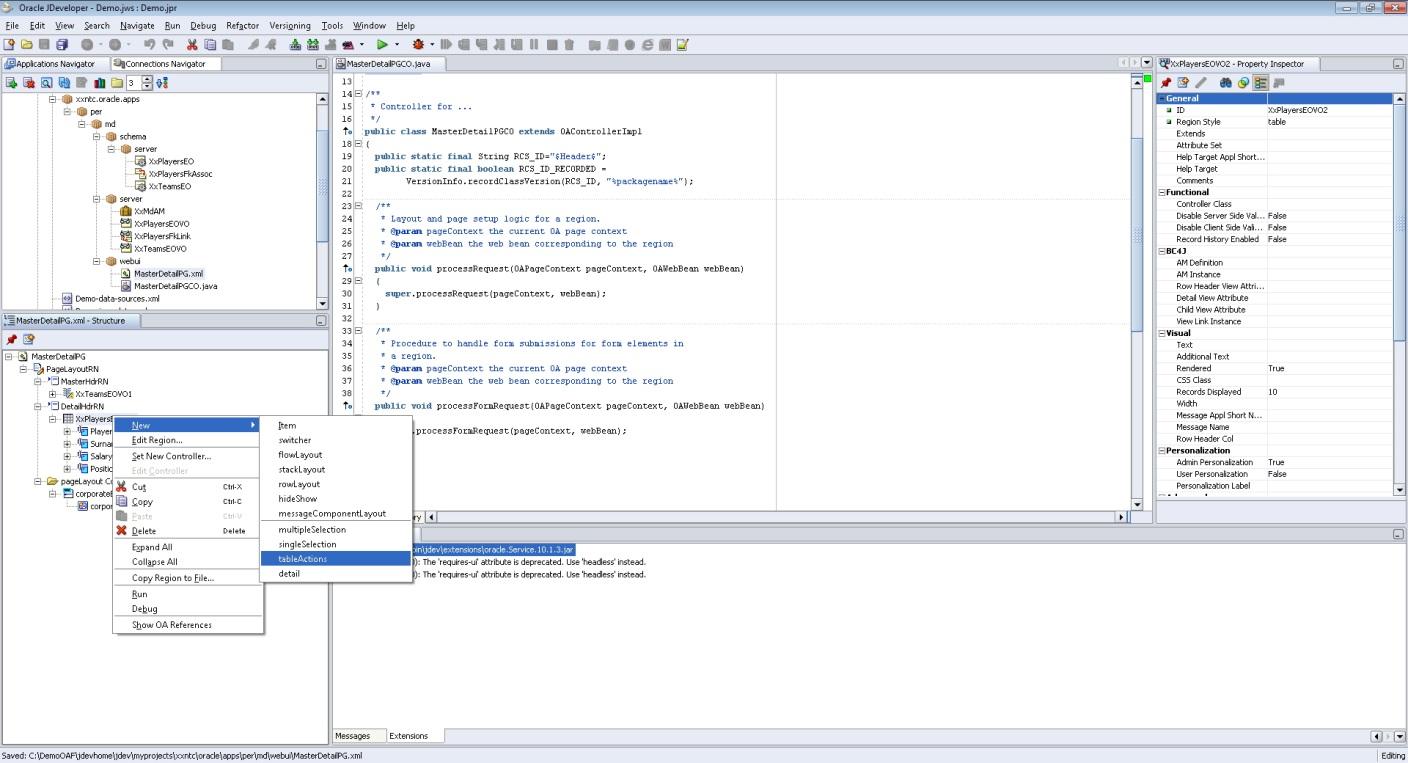
Task: Click the red Debug bug icon
Action: click(418, 44)
